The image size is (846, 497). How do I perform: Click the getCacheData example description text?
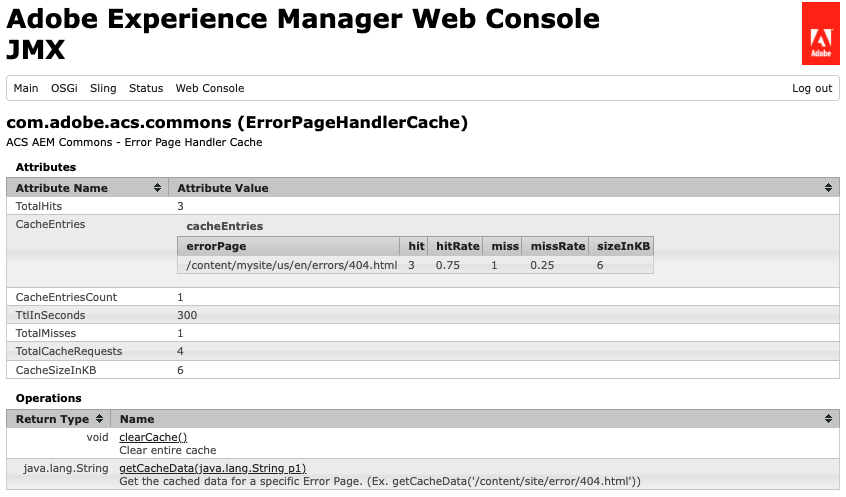380,481
